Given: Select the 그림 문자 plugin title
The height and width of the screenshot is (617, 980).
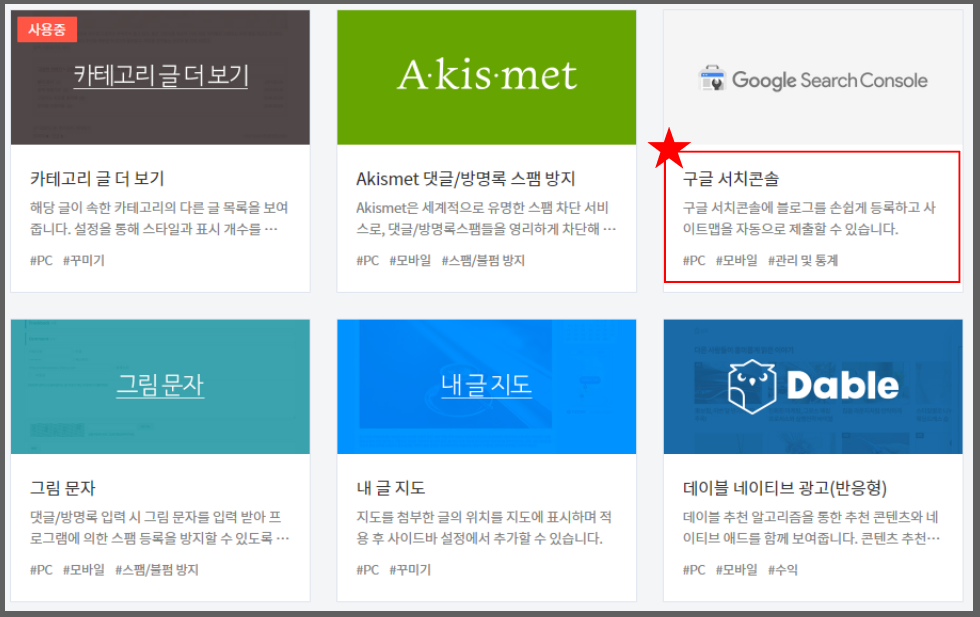Looking at the screenshot, I should click(62, 488).
